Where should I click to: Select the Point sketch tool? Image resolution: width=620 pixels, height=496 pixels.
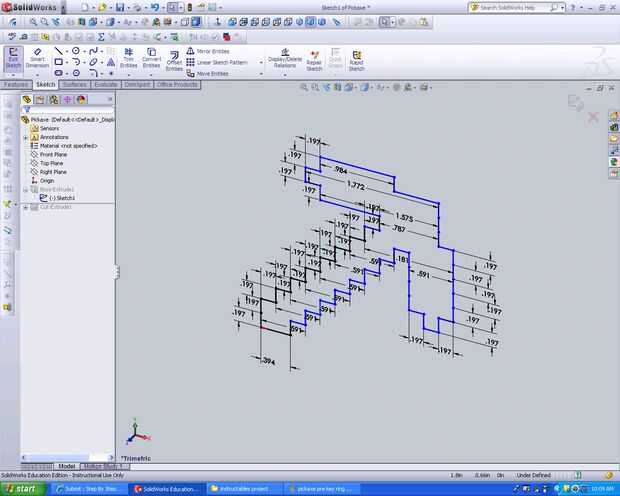coord(111,73)
